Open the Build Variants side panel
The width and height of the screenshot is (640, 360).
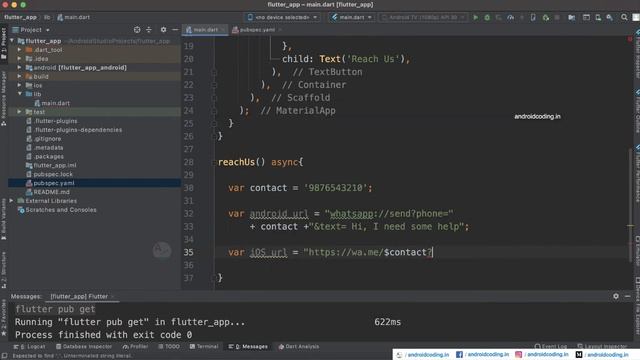click(x=4, y=218)
